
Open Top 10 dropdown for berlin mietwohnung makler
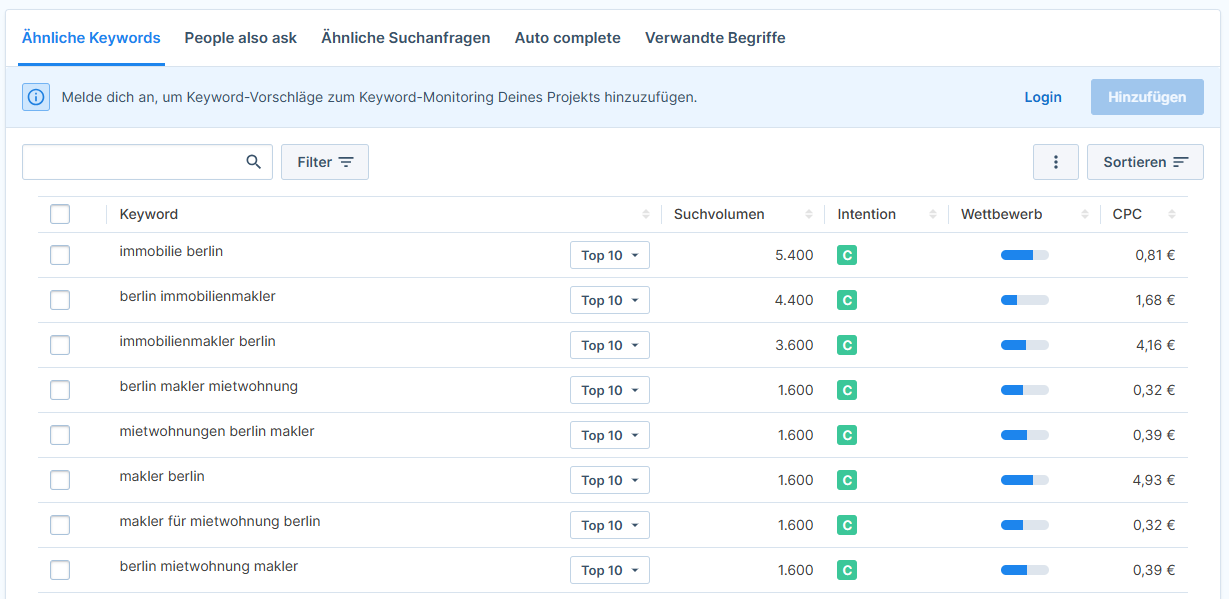coord(610,570)
